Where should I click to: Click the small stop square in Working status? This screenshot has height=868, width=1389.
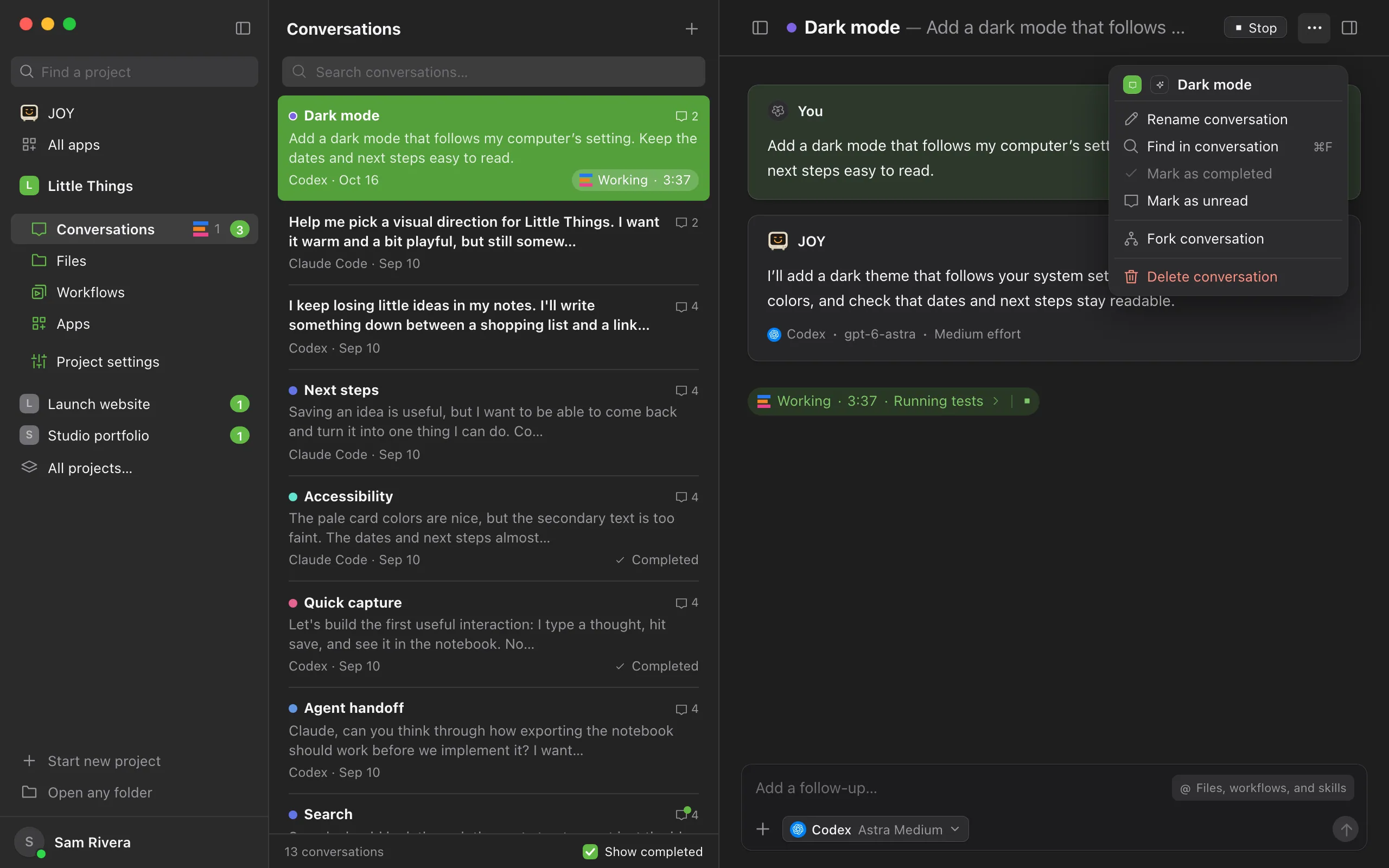click(x=1027, y=401)
